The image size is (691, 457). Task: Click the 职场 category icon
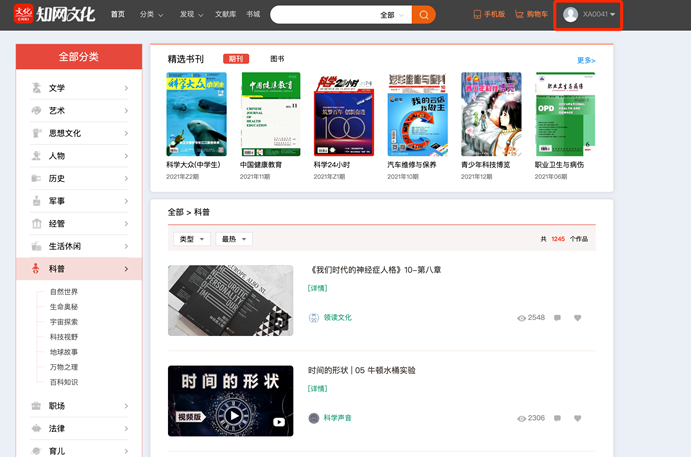(x=37, y=406)
